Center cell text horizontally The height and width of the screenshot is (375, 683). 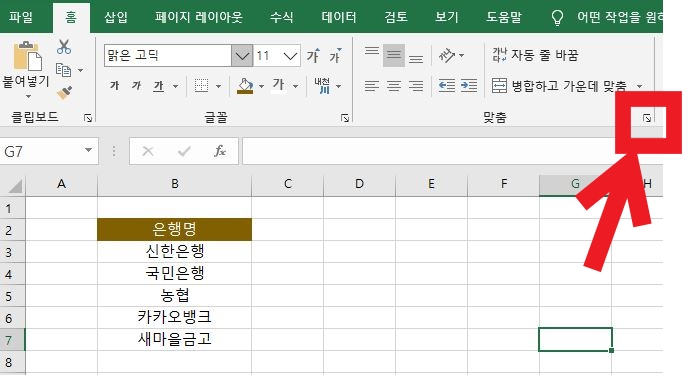394,86
